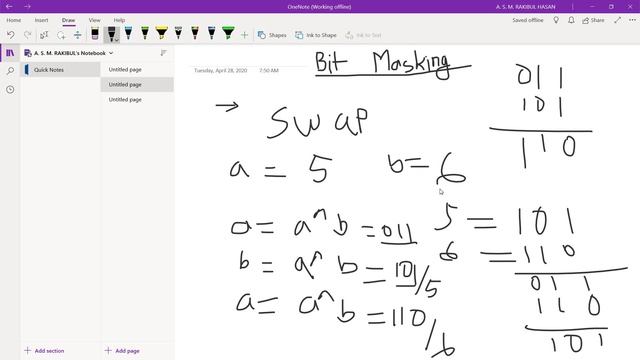
Task: Select the highlighted second Untitled page
Action: (x=137, y=84)
